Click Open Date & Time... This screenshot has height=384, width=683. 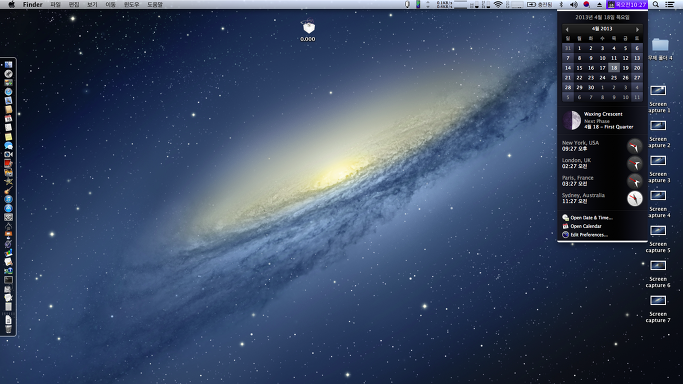pyautogui.click(x=587, y=218)
